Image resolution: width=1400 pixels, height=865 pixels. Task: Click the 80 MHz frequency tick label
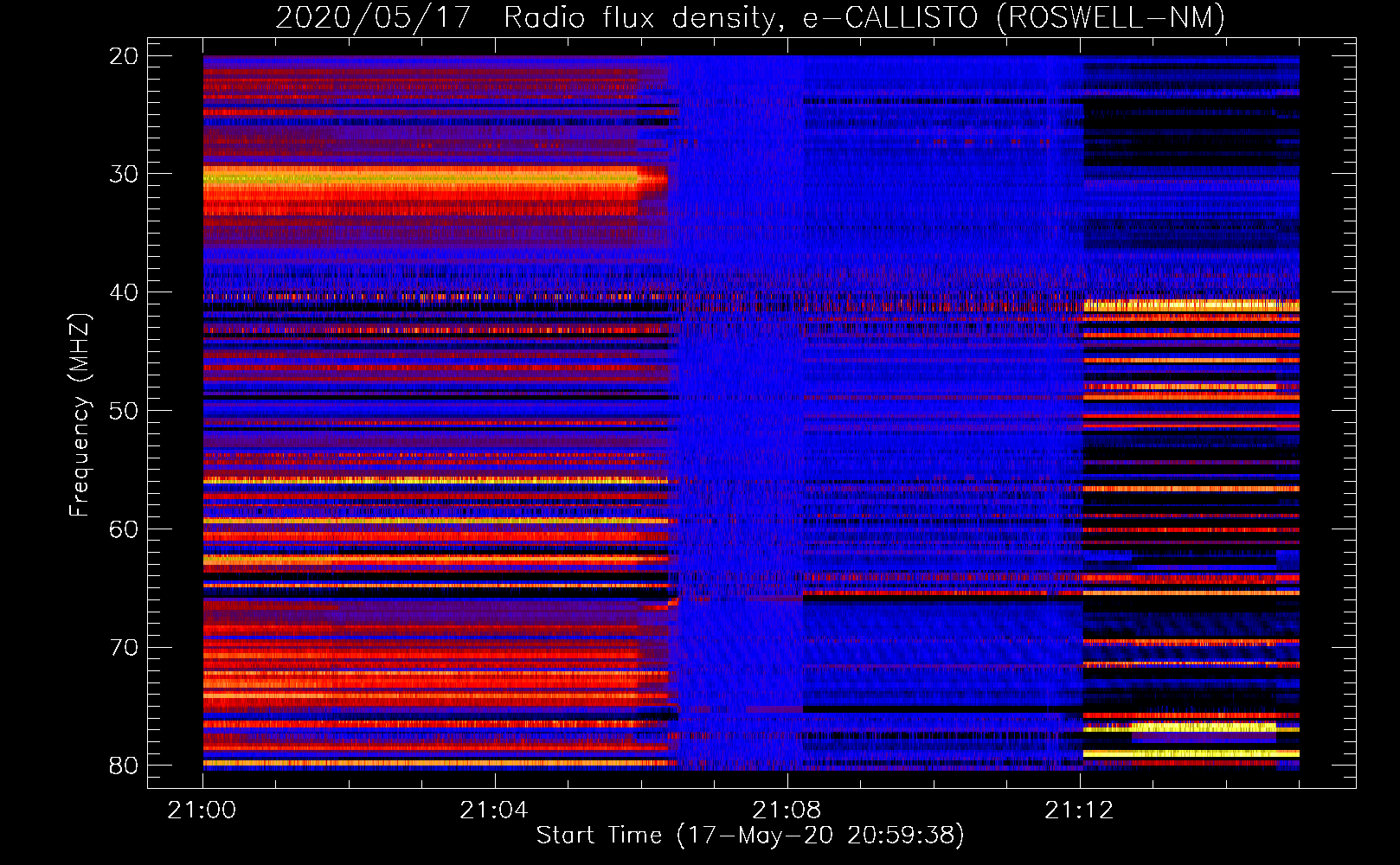[x=124, y=766]
